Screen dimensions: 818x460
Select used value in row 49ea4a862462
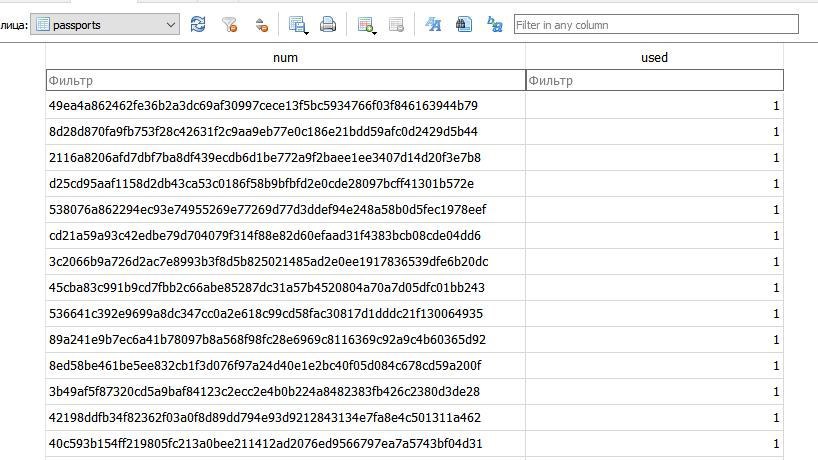coord(654,106)
